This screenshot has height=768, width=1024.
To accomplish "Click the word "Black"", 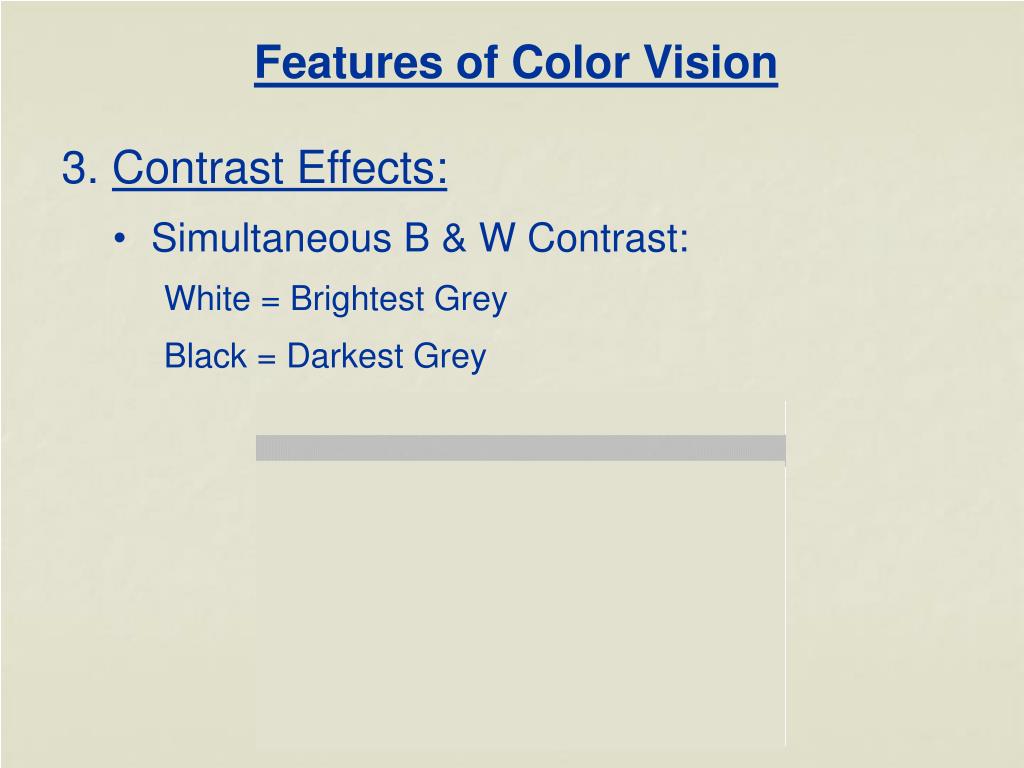I will coord(205,356).
